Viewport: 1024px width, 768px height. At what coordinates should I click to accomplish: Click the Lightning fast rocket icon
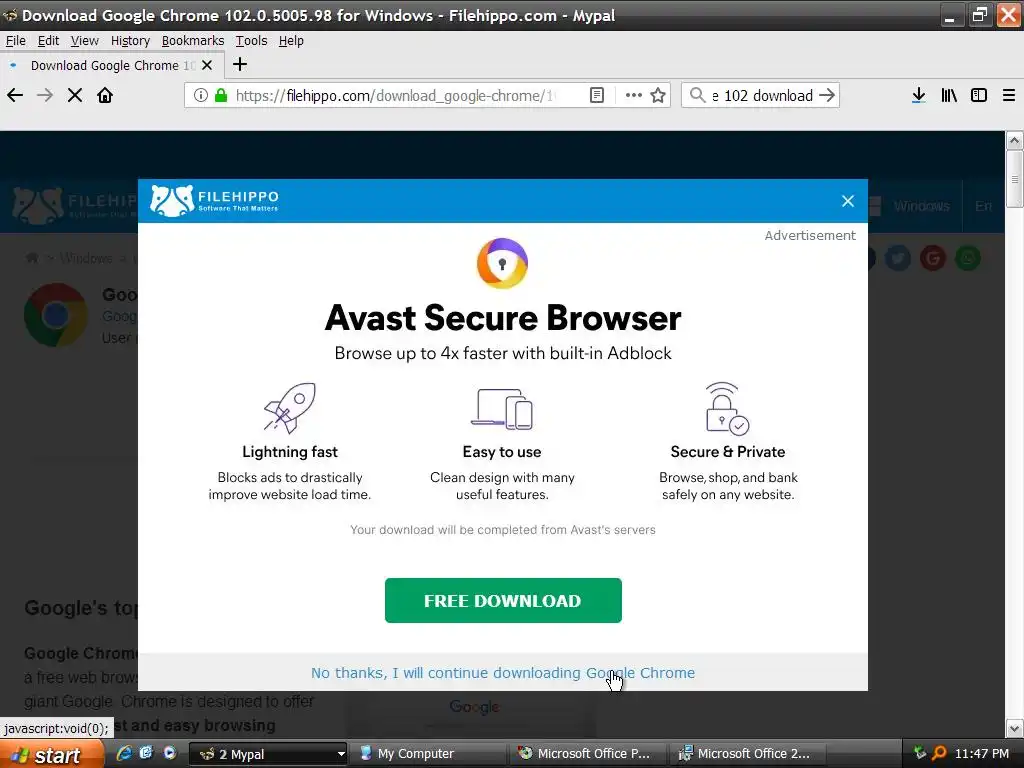pos(290,408)
